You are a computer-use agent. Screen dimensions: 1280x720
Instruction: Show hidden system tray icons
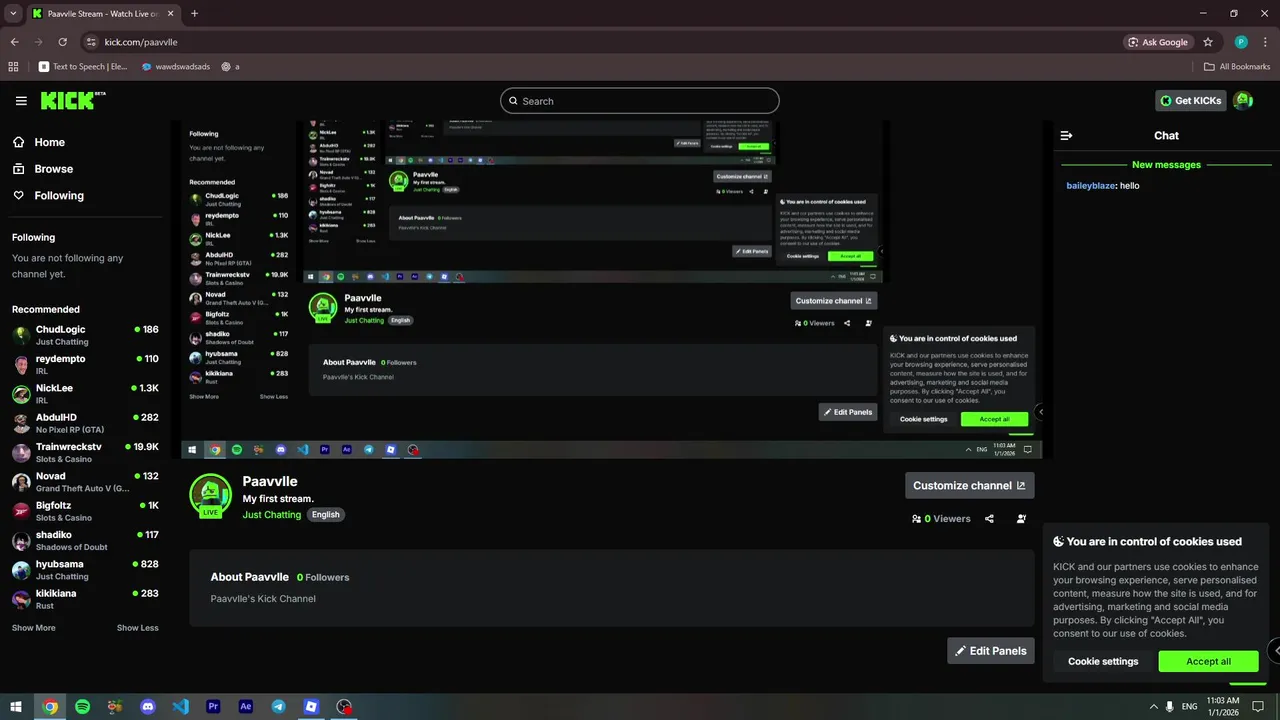click(x=1153, y=706)
